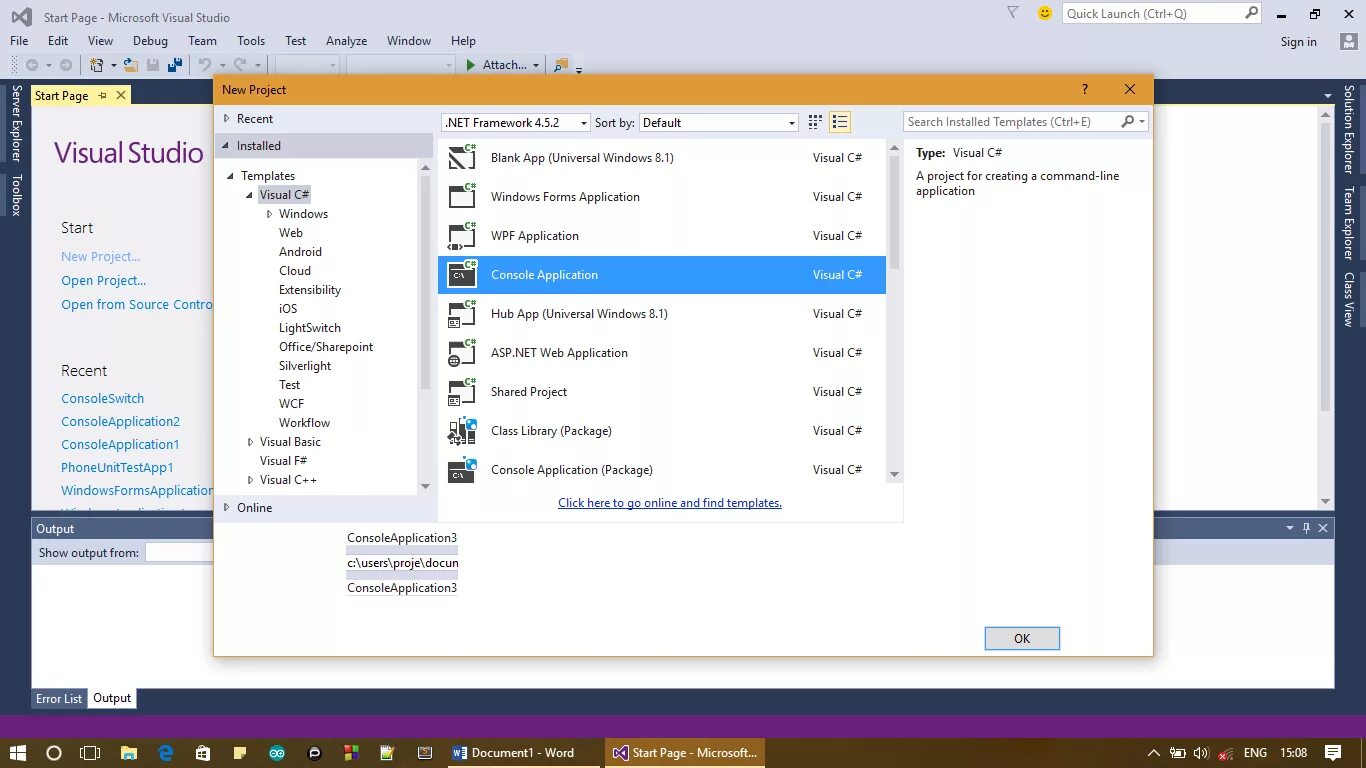
Task: Switch templates to small icons view
Action: click(x=815, y=122)
